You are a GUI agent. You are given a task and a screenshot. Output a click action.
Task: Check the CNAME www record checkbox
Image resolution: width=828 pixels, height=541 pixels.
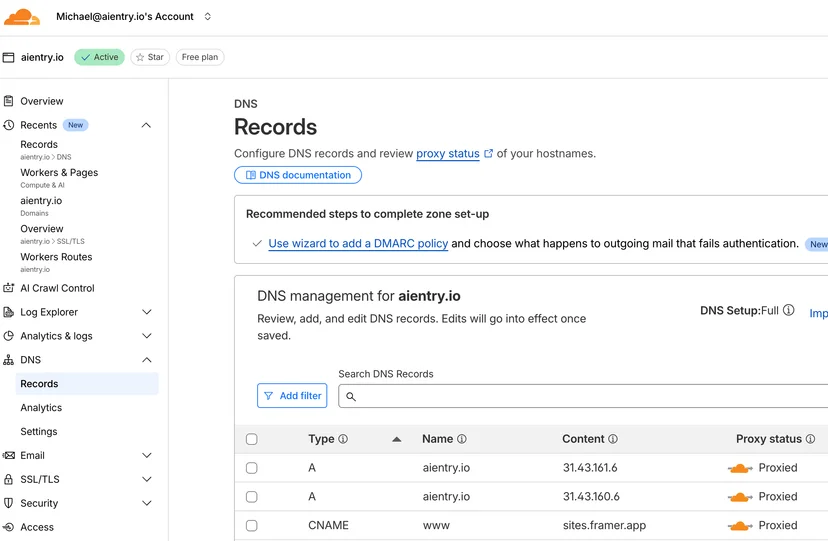pyautogui.click(x=252, y=526)
